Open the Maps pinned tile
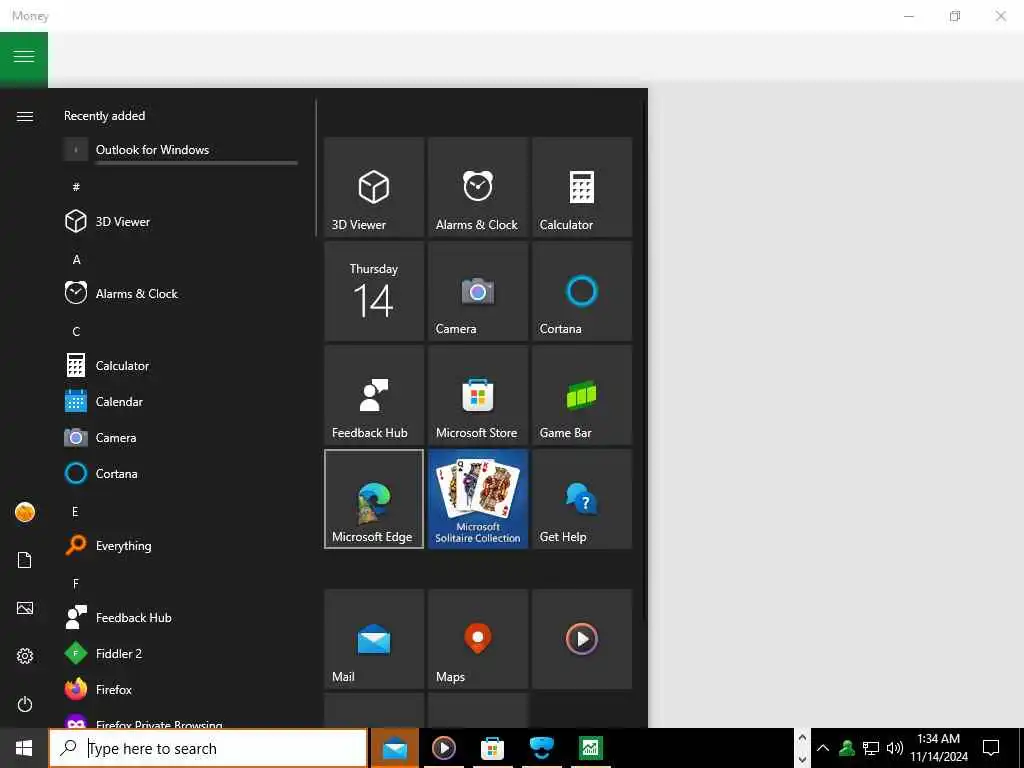The width and height of the screenshot is (1024, 768). coord(478,639)
